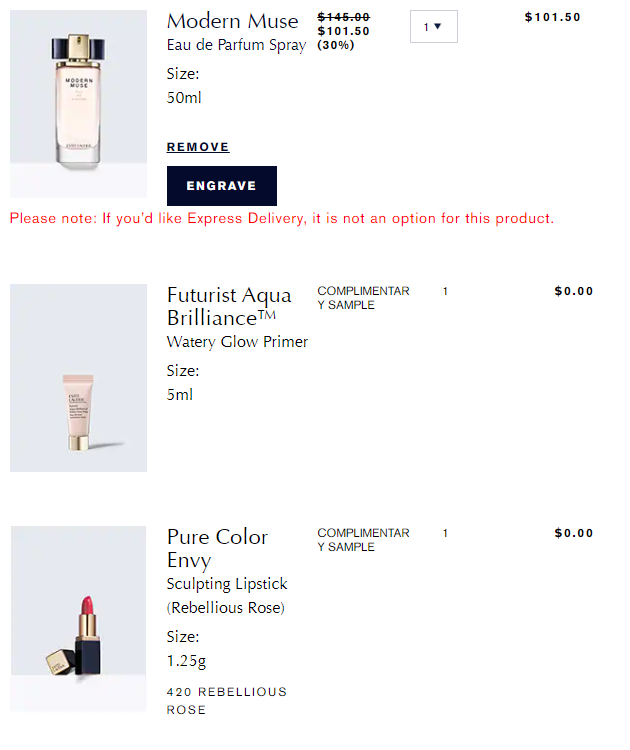Viewport: 630px width, 750px height.
Task: Click the Sculpting Lipstick subtitle text
Action: (x=227, y=584)
